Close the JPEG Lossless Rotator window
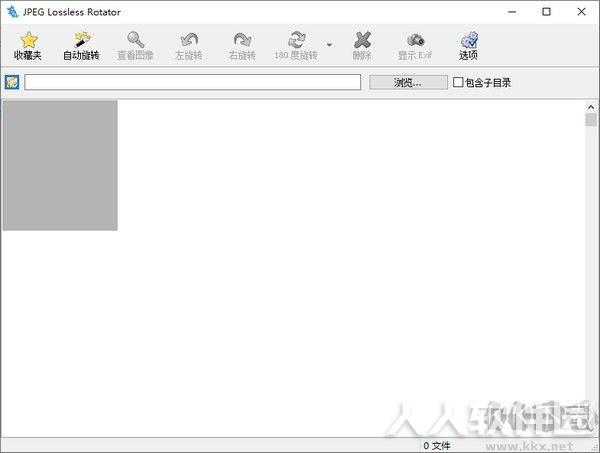The height and width of the screenshot is (453, 600). tap(581, 12)
